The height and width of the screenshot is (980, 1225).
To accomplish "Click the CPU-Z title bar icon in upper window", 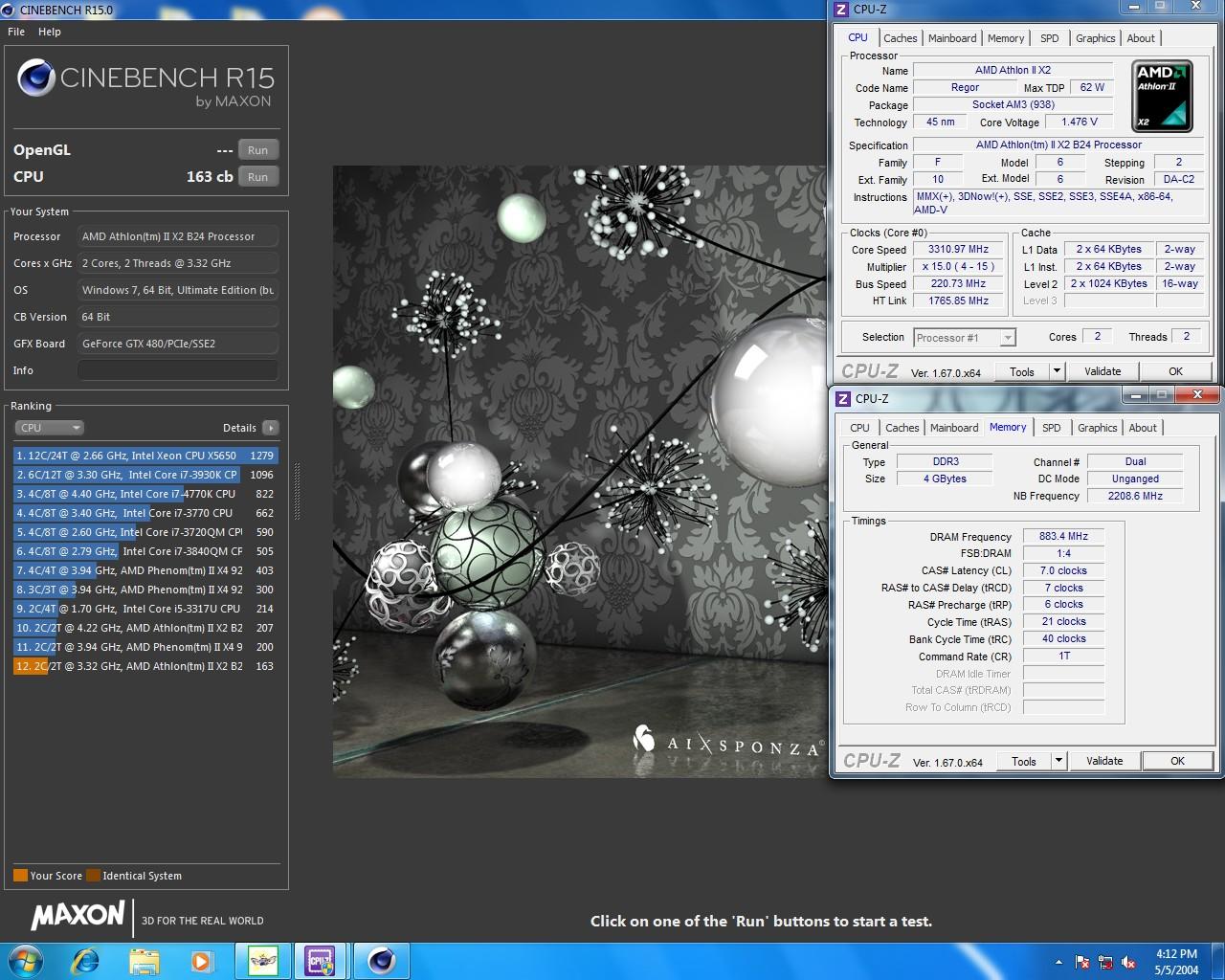I will point(841,9).
